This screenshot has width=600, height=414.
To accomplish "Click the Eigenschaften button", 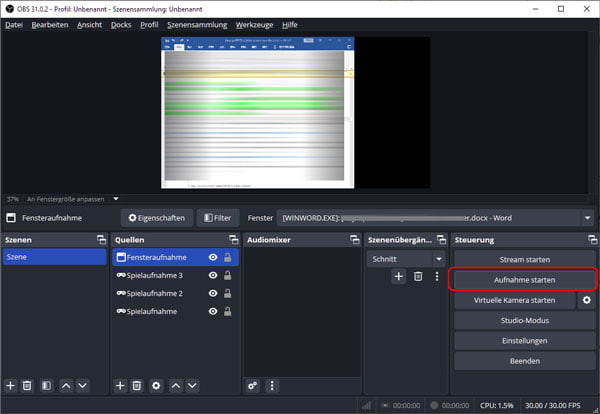I will 156,217.
